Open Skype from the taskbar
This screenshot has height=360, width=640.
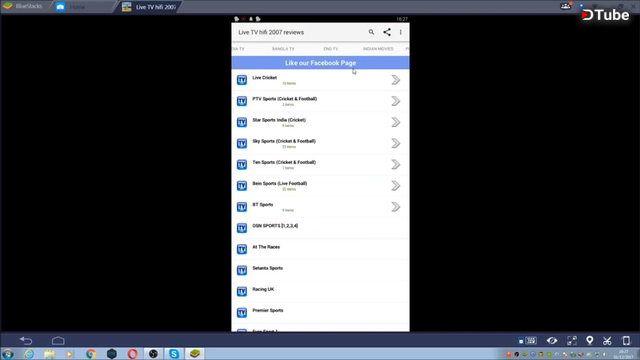[x=174, y=354]
